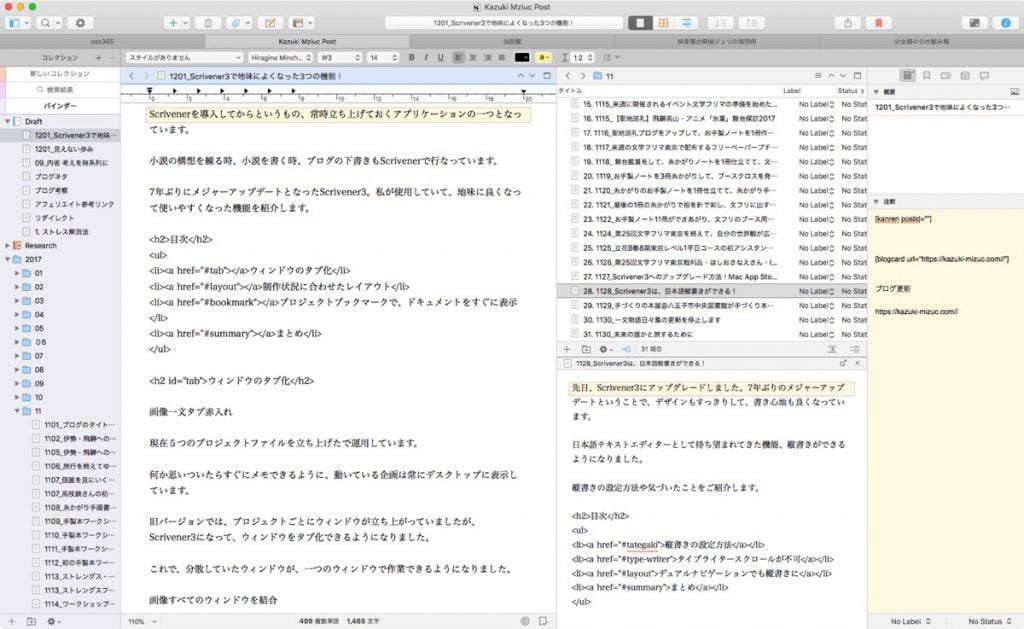Open project settings gear in the main toolbar
The width and height of the screenshot is (1024, 629).
[80, 23]
